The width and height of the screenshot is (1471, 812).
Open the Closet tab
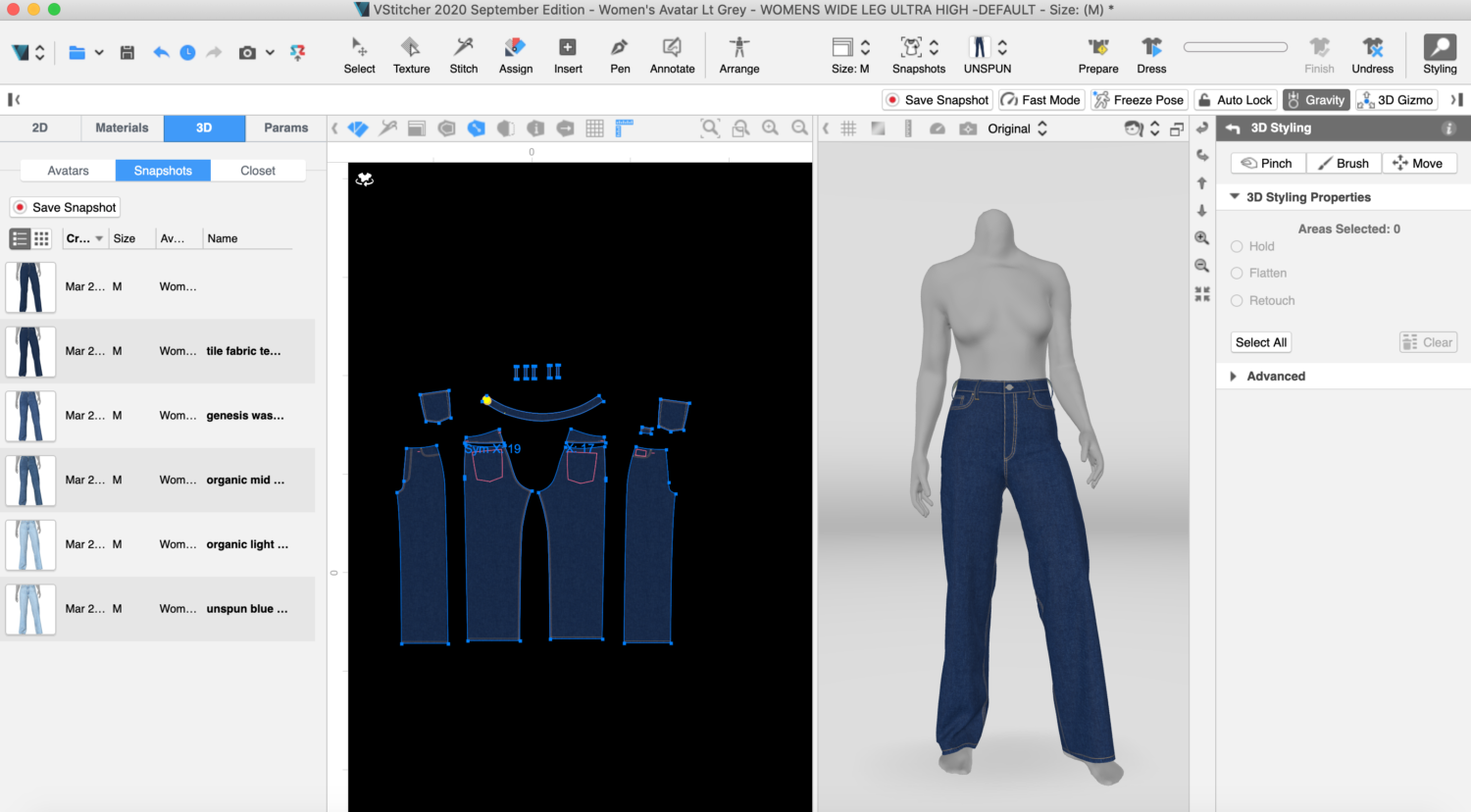point(258,171)
